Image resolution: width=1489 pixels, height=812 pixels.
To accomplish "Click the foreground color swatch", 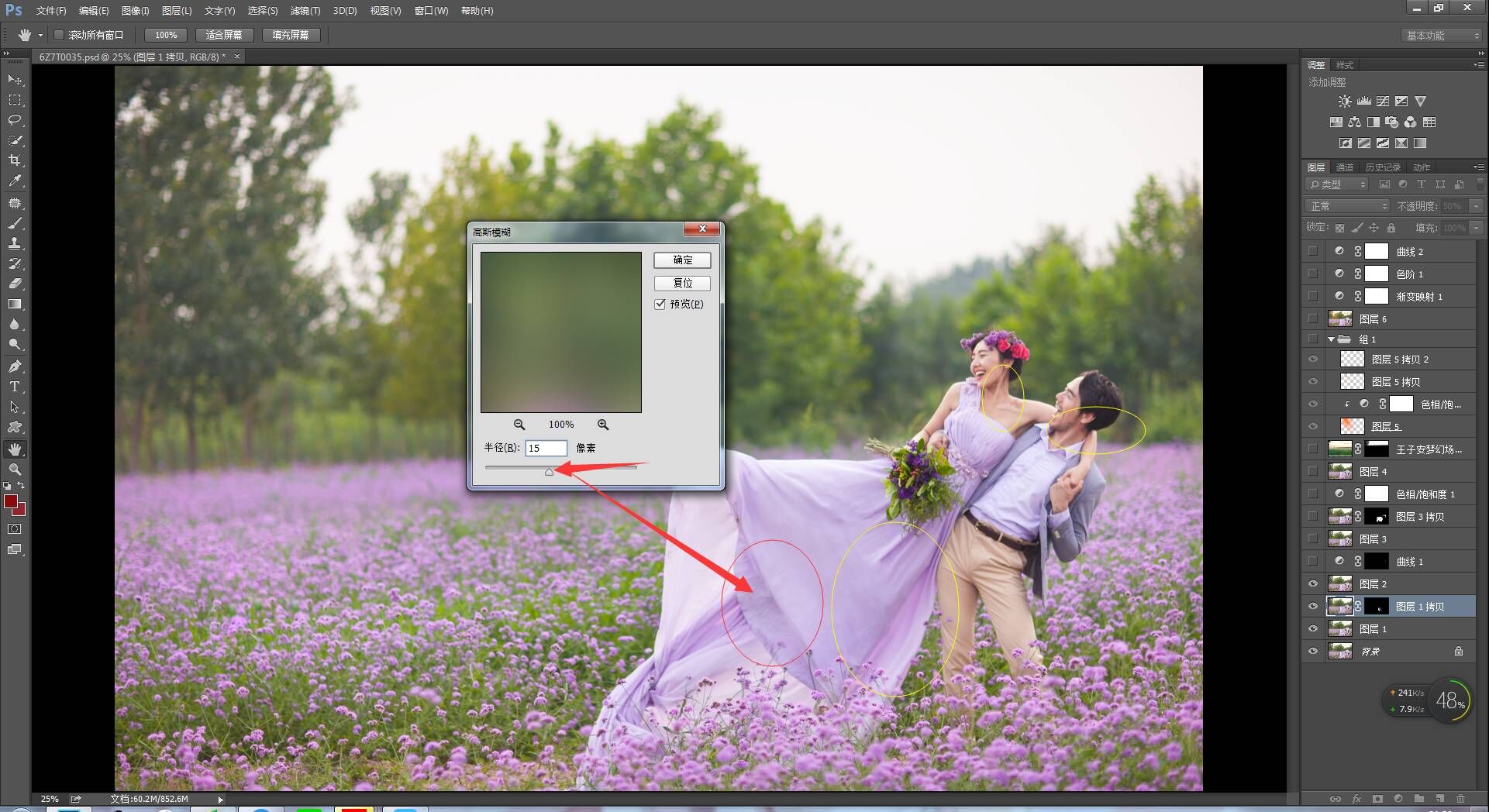I will click(11, 501).
